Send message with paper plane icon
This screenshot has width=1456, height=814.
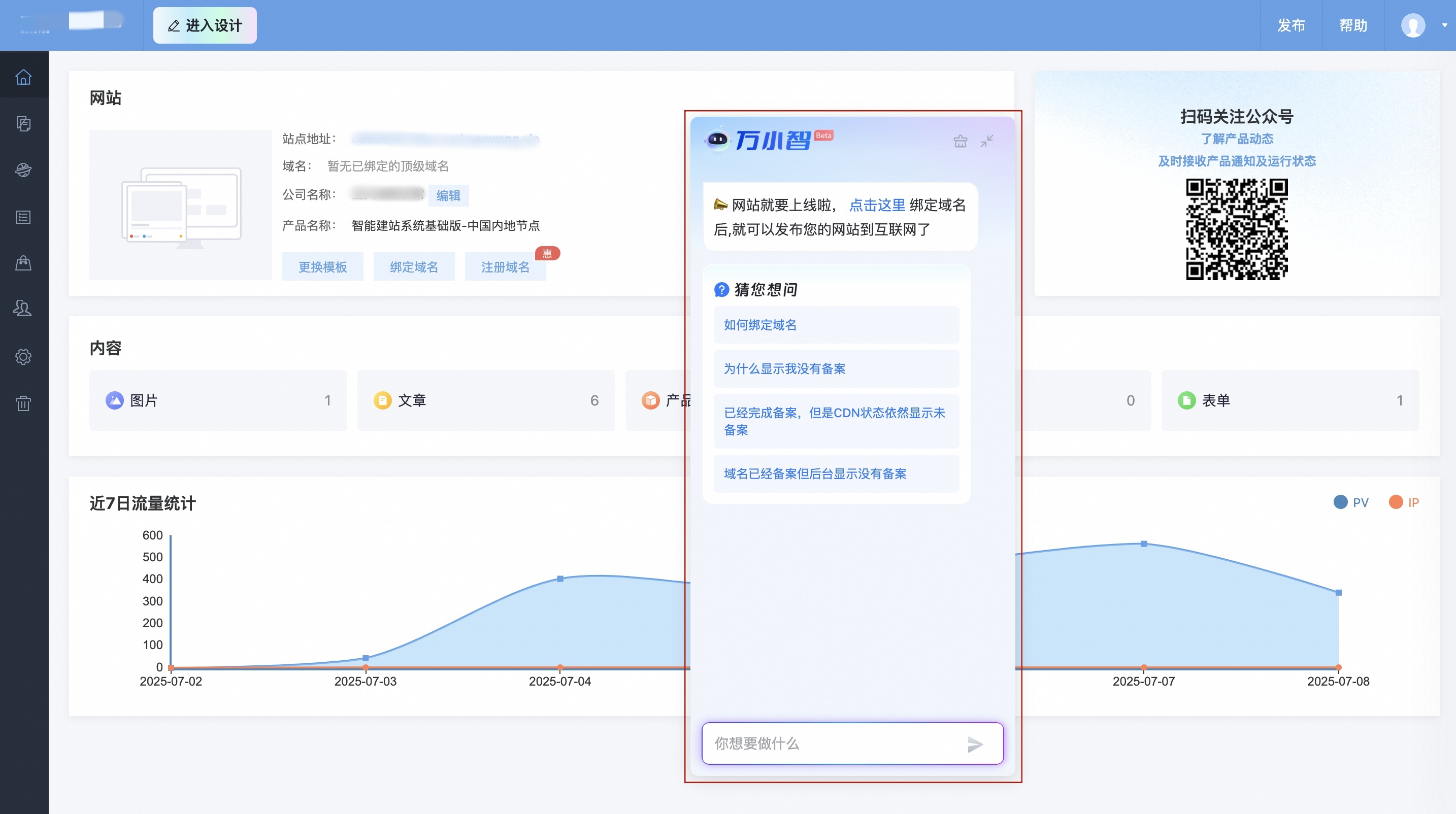[x=975, y=744]
